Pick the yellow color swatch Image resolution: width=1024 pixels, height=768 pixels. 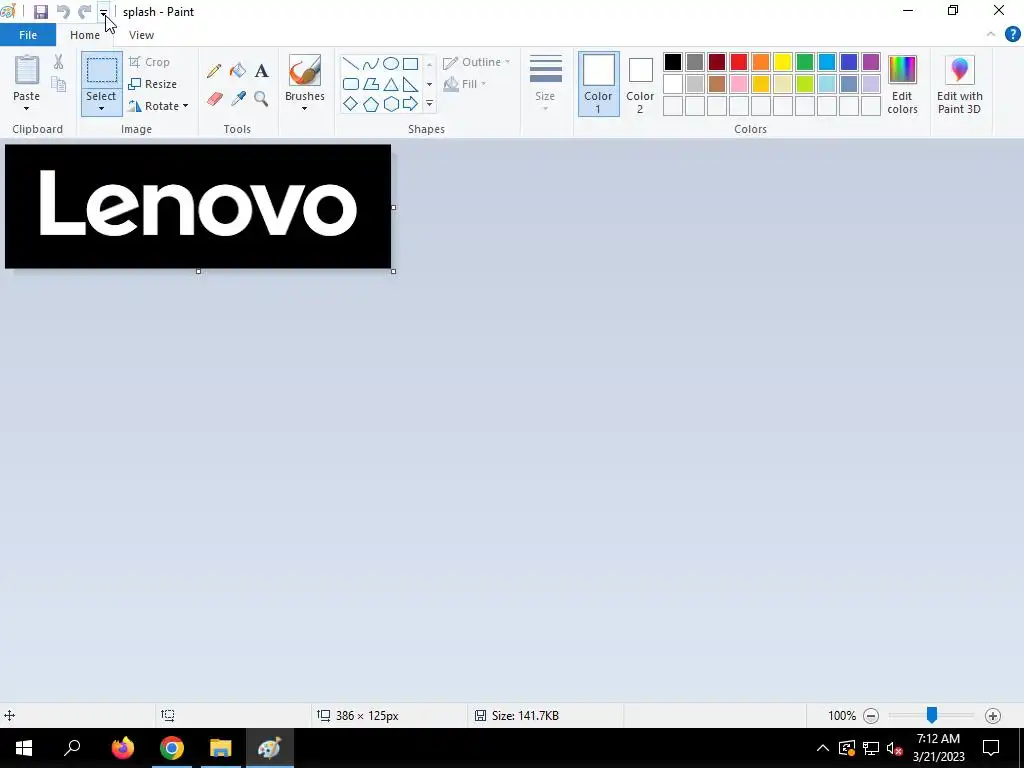pyautogui.click(x=782, y=62)
